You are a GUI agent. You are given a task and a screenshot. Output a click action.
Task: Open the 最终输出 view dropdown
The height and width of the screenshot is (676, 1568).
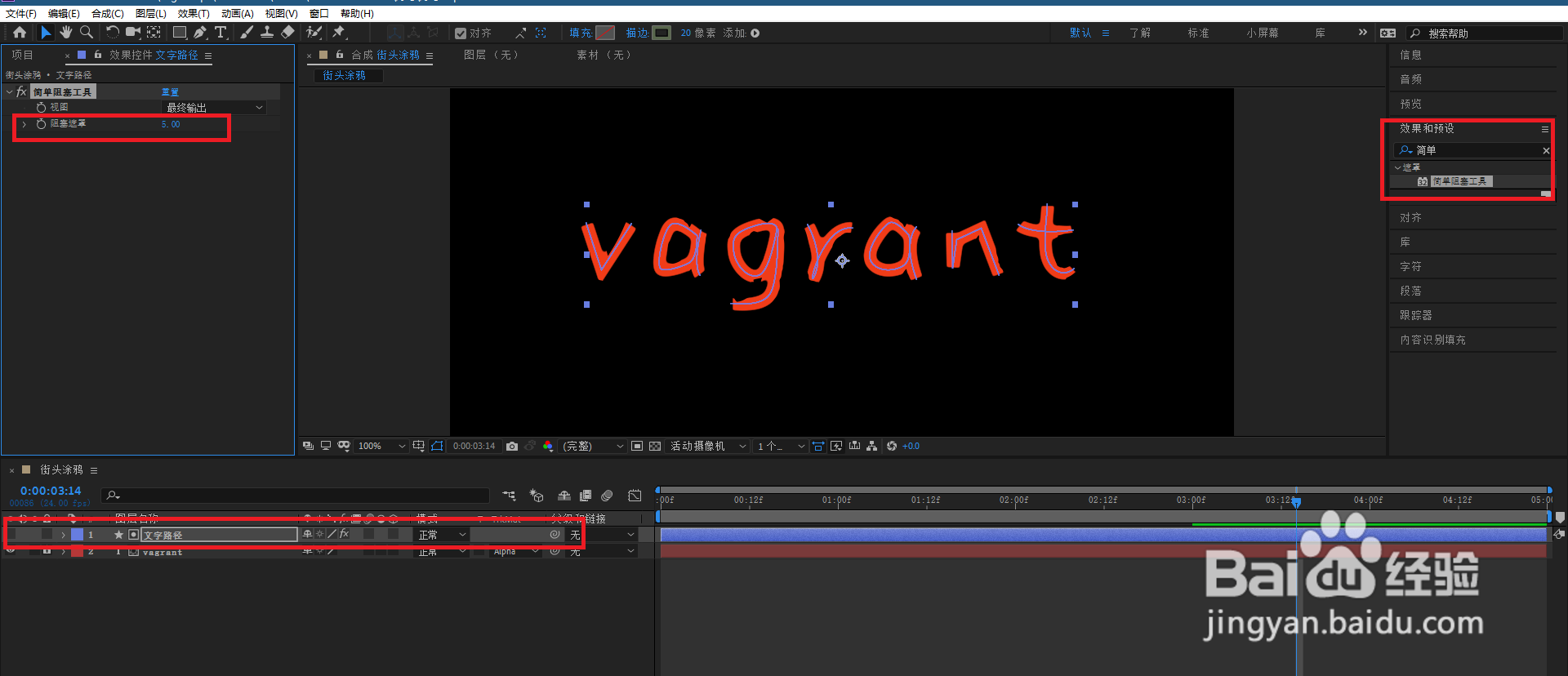pos(215,108)
